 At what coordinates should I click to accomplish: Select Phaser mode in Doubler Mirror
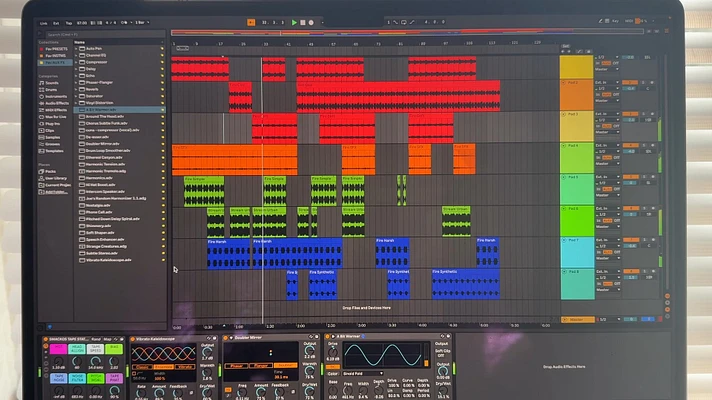point(237,365)
